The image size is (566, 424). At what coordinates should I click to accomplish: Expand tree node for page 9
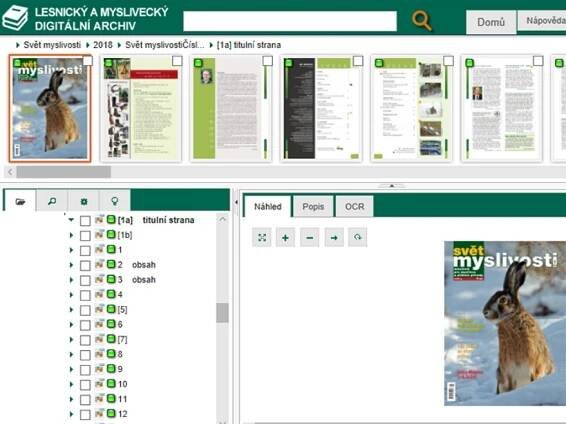[71, 369]
